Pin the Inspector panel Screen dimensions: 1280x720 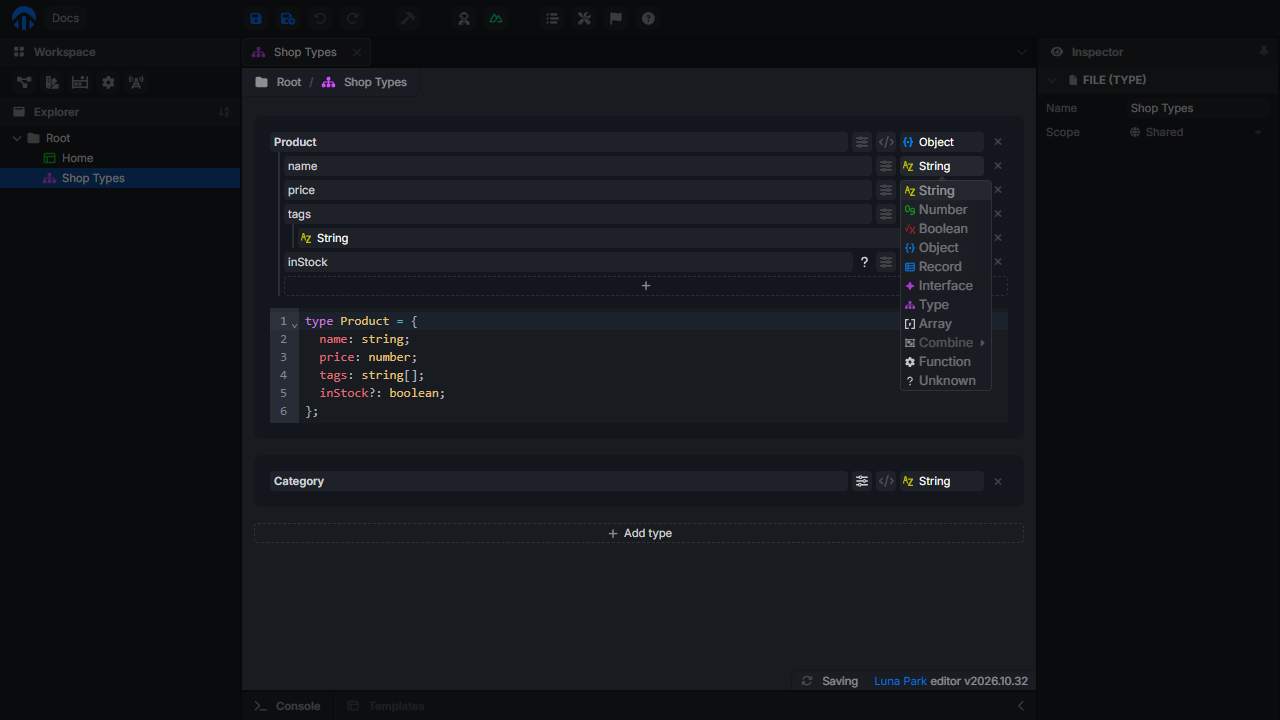(x=1263, y=51)
